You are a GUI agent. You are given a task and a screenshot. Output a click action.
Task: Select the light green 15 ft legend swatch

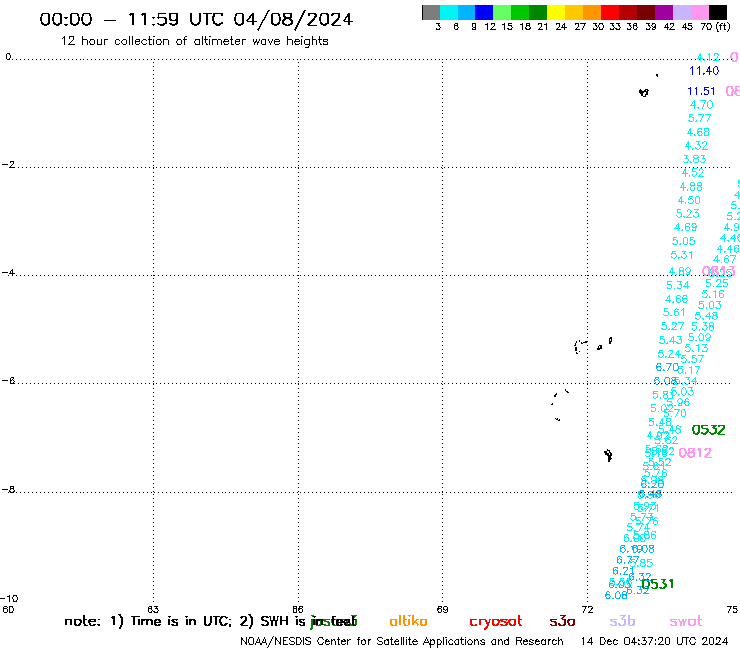502,12
